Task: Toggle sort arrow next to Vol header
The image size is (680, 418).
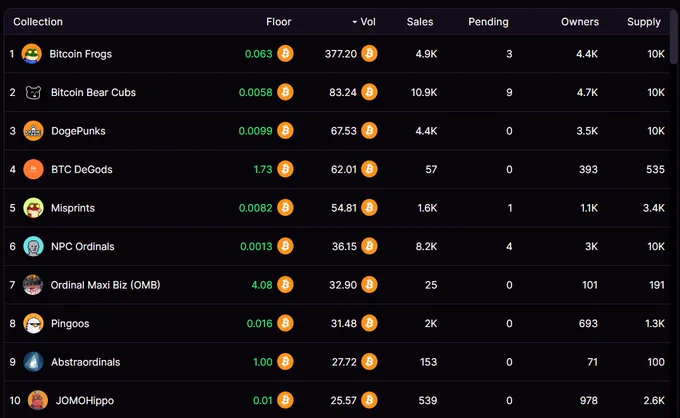Action: [354, 22]
